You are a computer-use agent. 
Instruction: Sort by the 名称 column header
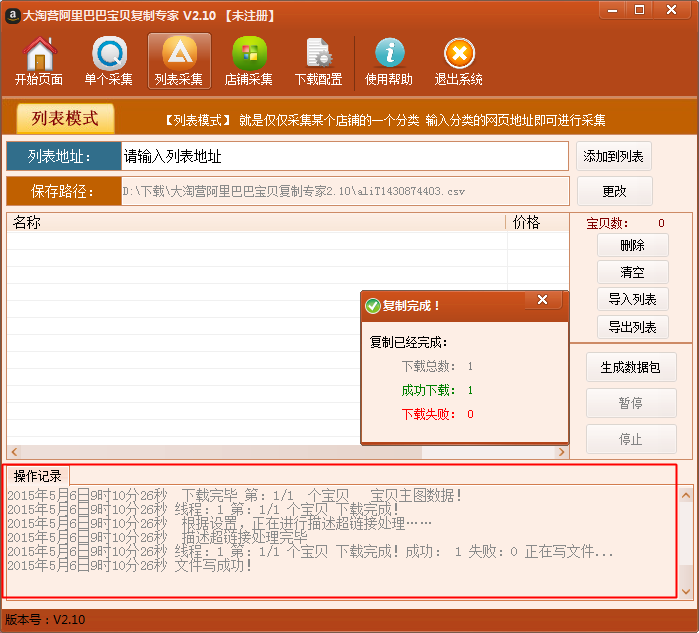coord(256,222)
